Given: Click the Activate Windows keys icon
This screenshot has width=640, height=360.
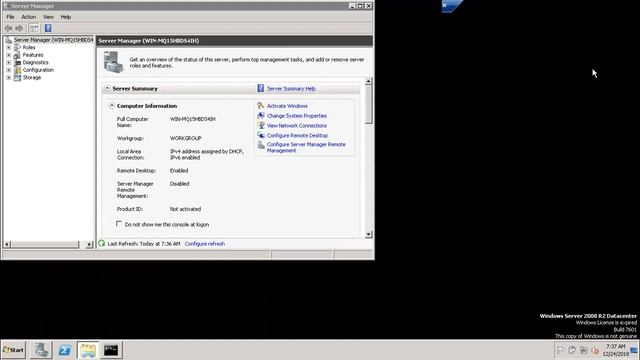Looking at the screenshot, I should coord(261,106).
